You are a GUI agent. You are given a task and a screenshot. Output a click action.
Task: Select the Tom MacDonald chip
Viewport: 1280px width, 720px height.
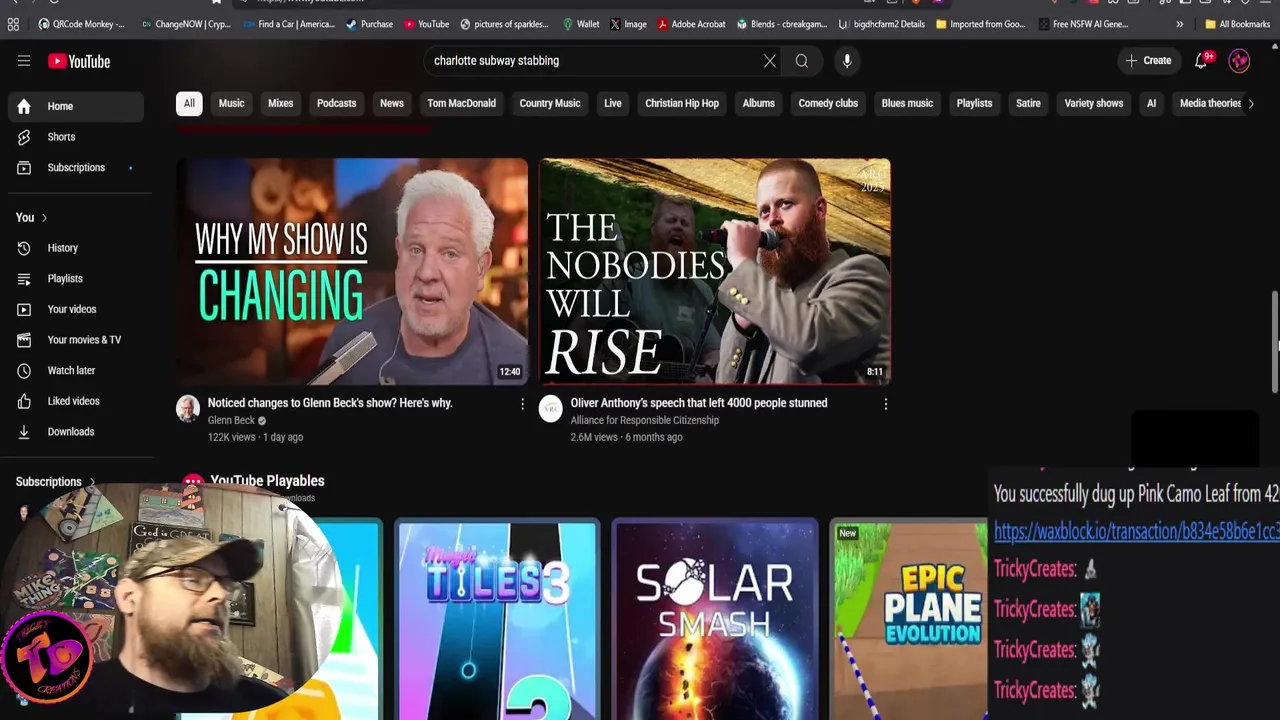[461, 103]
